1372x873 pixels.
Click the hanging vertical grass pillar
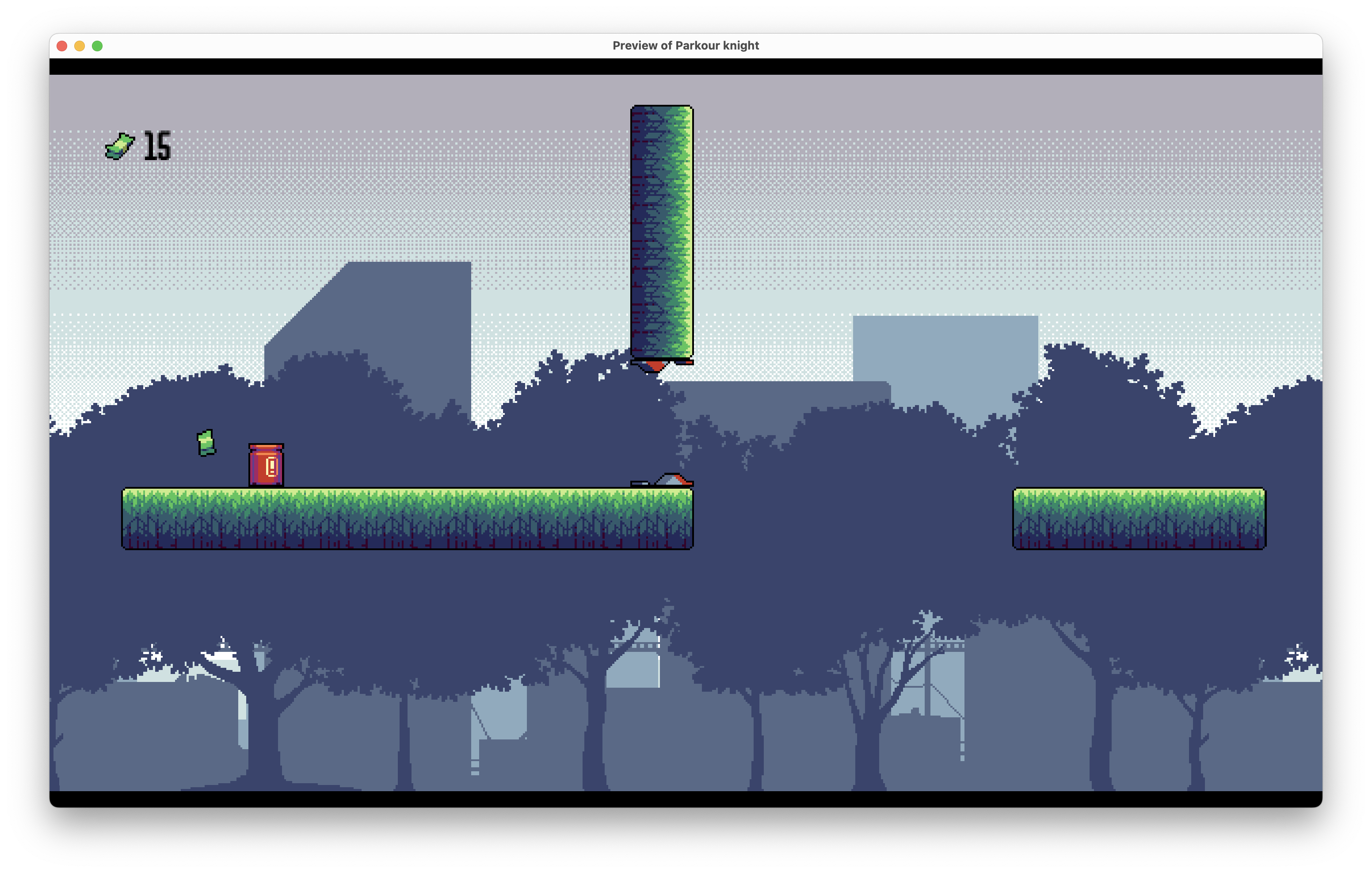coord(662,231)
